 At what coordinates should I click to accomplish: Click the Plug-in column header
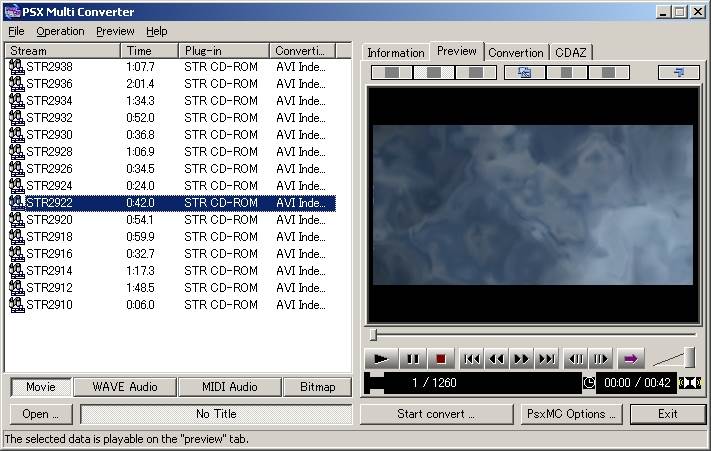coord(224,51)
